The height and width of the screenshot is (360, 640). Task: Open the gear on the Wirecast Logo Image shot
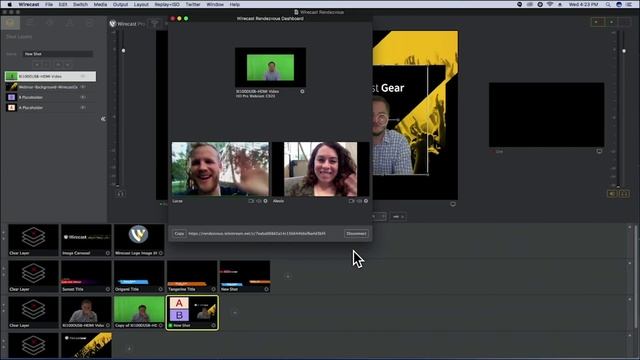click(x=161, y=253)
